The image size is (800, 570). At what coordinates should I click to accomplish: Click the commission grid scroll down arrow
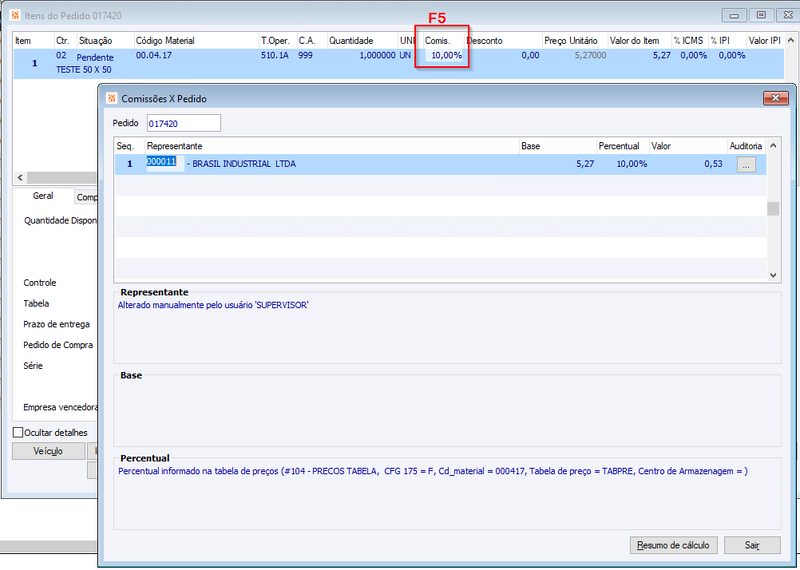tap(773, 275)
